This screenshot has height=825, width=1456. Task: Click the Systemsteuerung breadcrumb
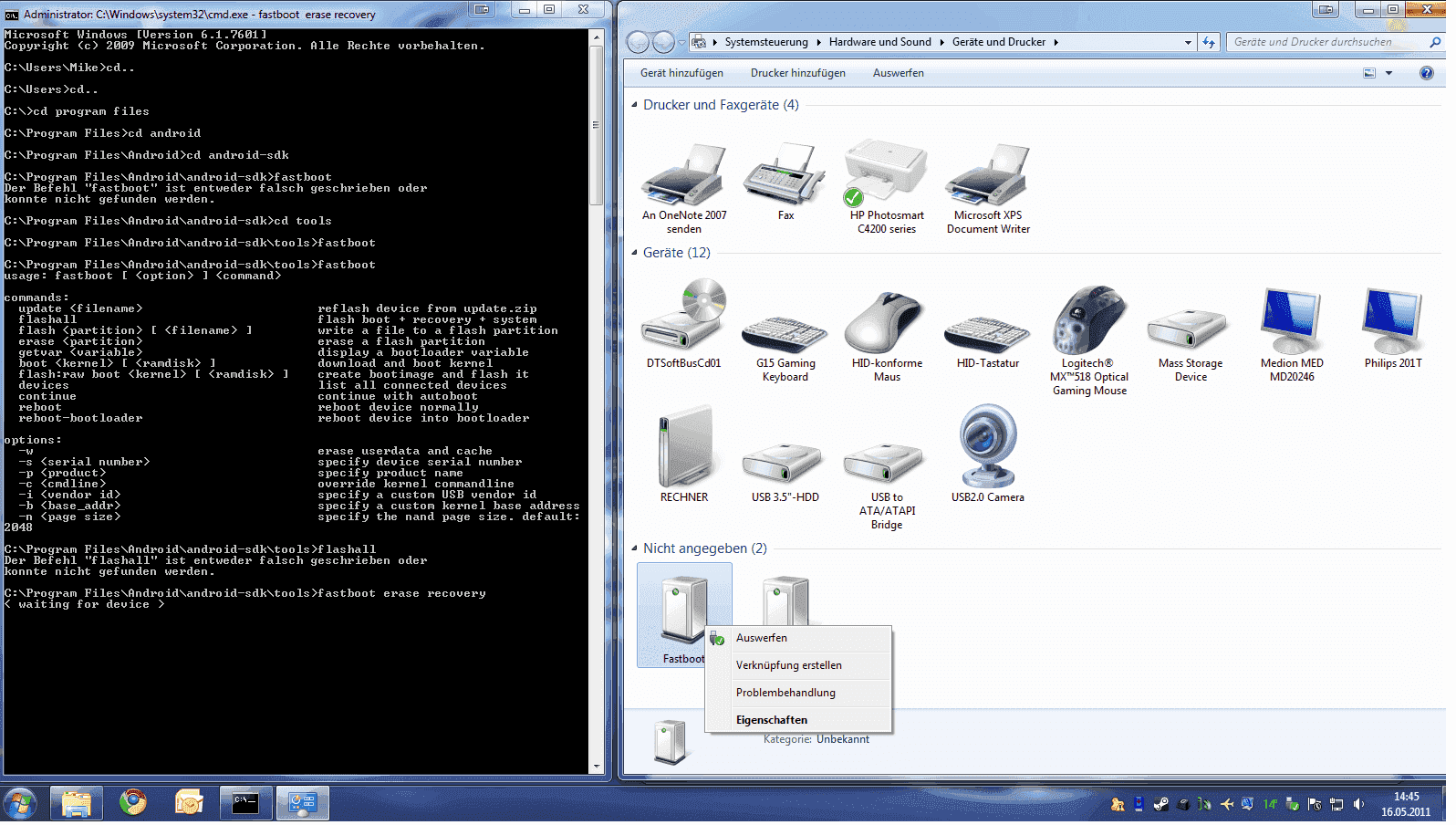[x=766, y=42]
